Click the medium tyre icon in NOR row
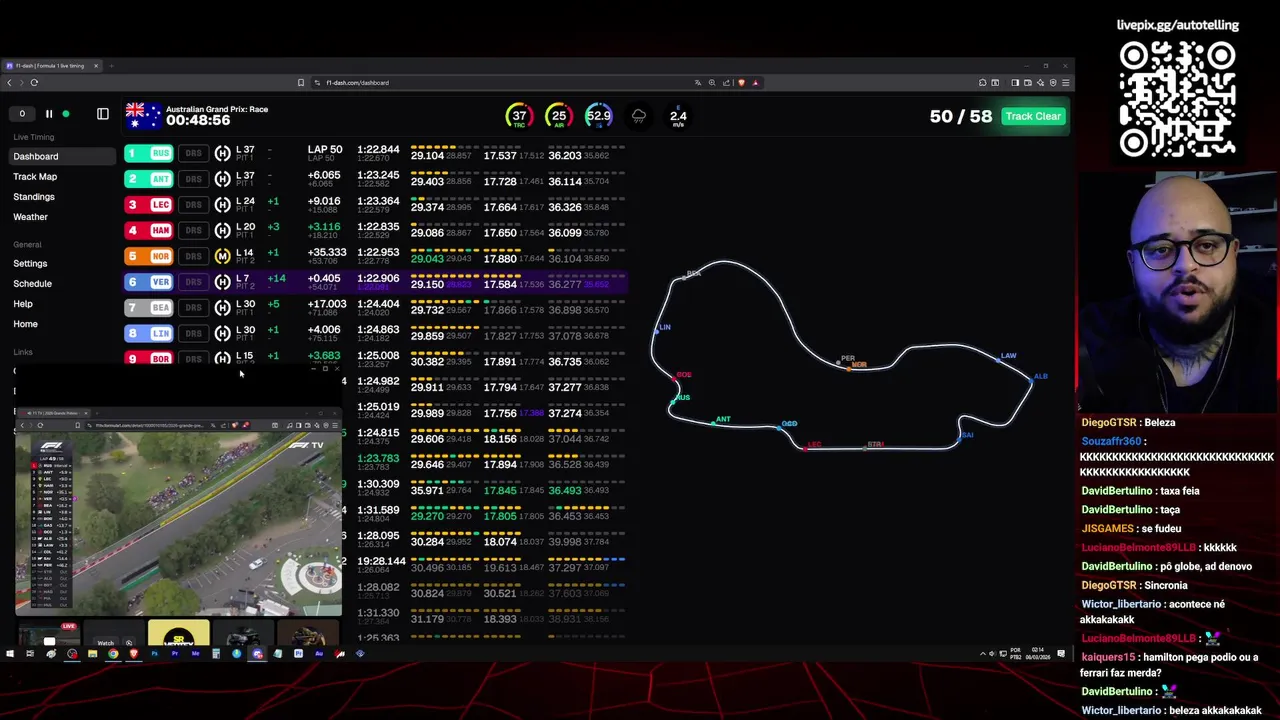 pyautogui.click(x=223, y=256)
